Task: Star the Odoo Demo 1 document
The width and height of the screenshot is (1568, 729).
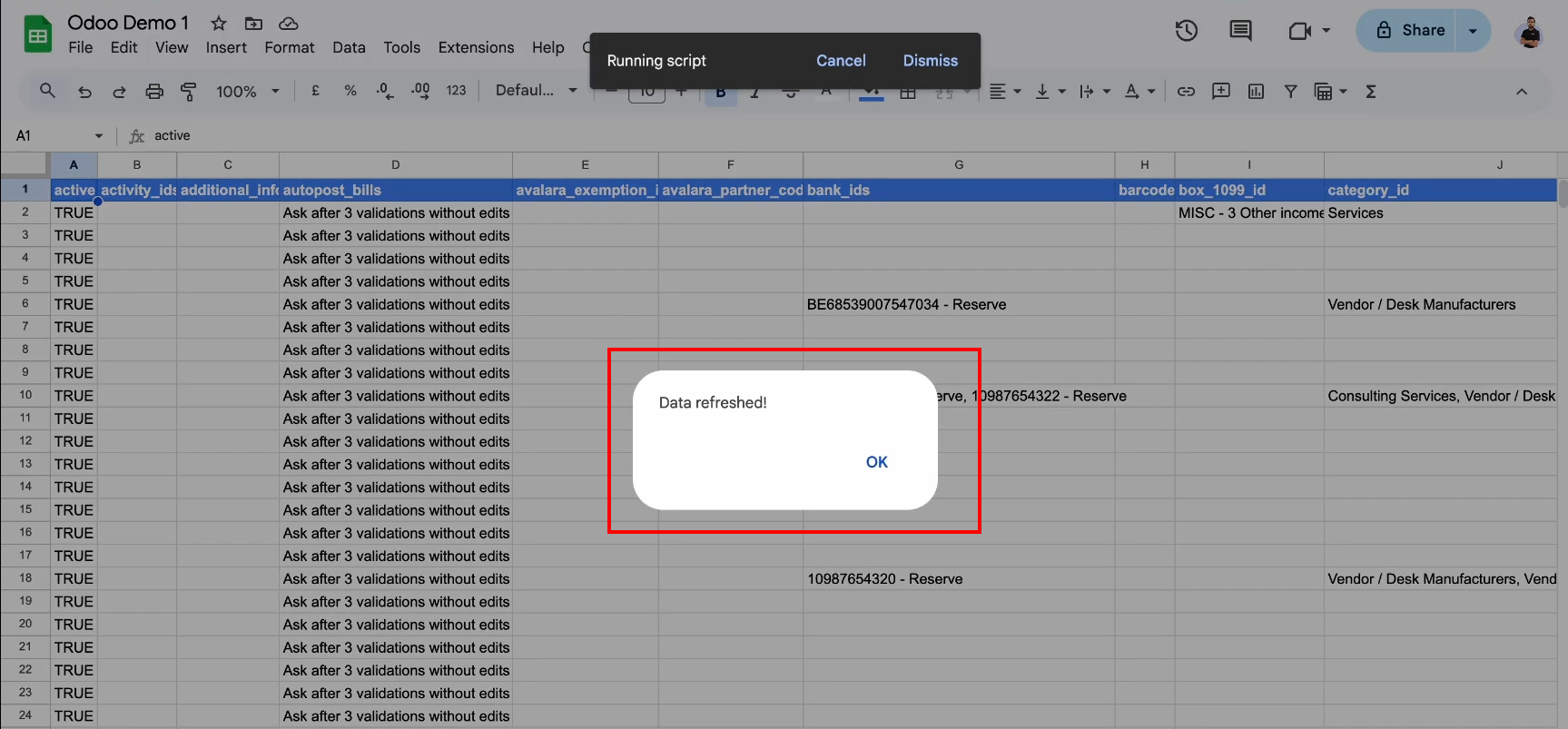Action: pos(219,24)
